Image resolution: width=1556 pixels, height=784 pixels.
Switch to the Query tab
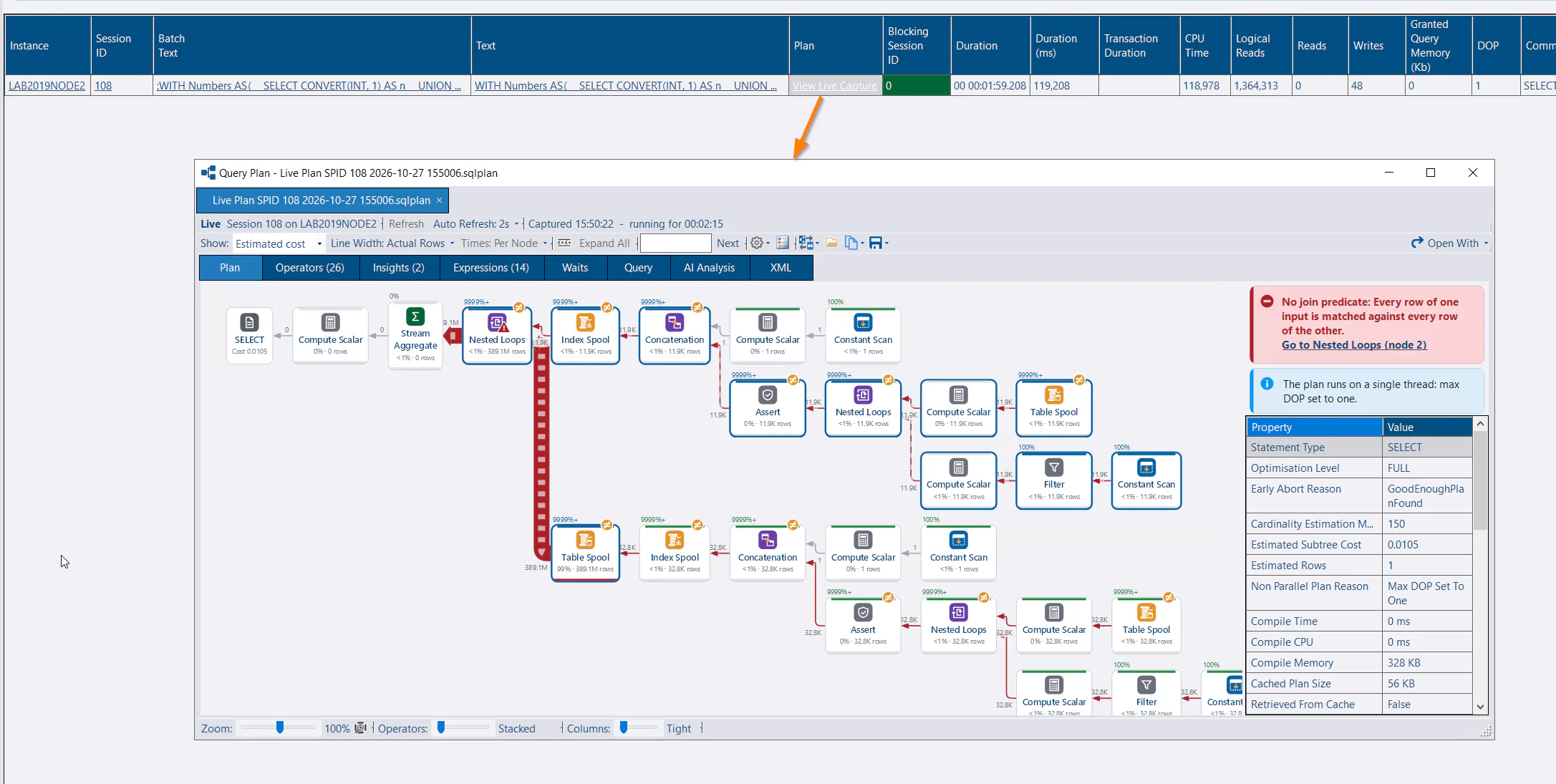(x=638, y=268)
